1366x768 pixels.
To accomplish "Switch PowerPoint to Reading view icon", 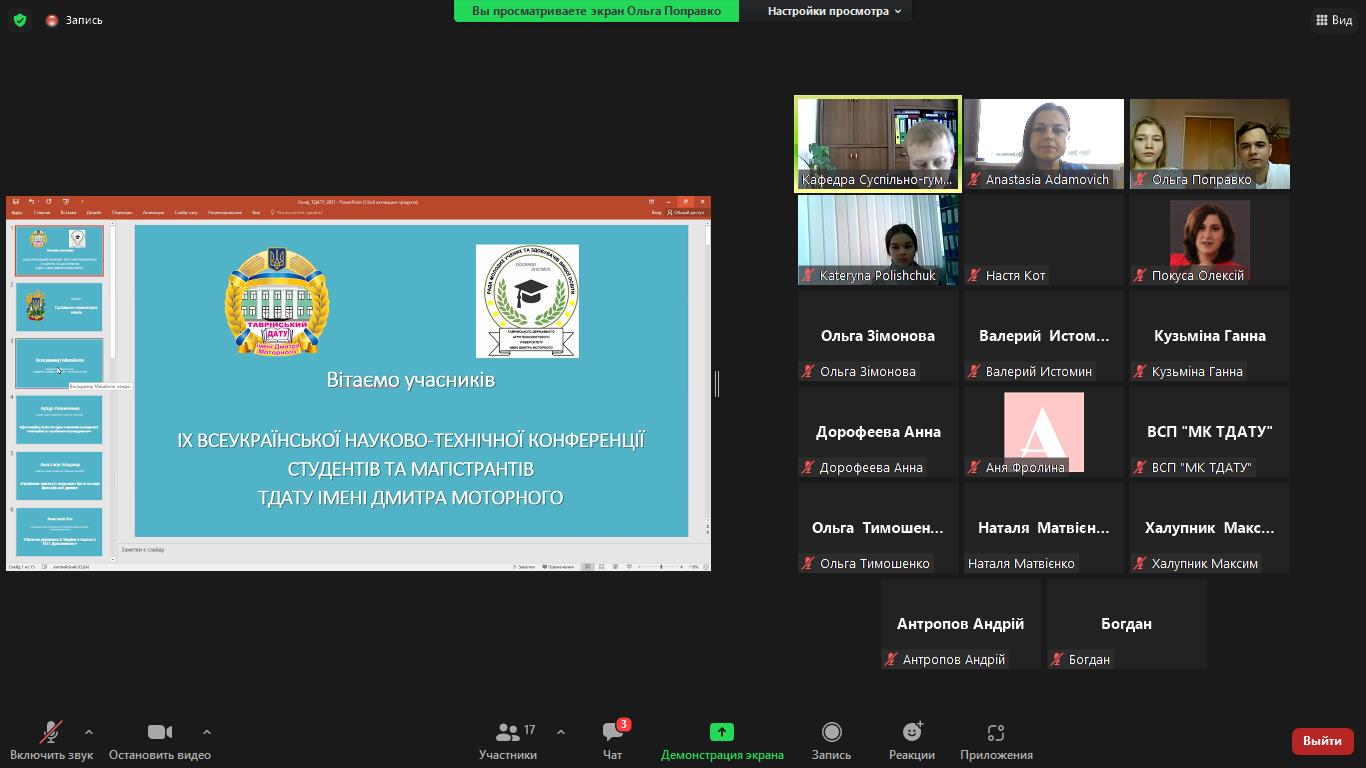I will (615, 567).
